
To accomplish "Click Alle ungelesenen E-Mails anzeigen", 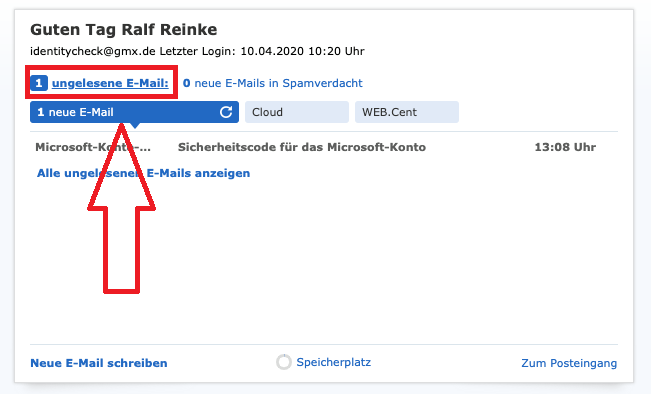I will click(144, 173).
